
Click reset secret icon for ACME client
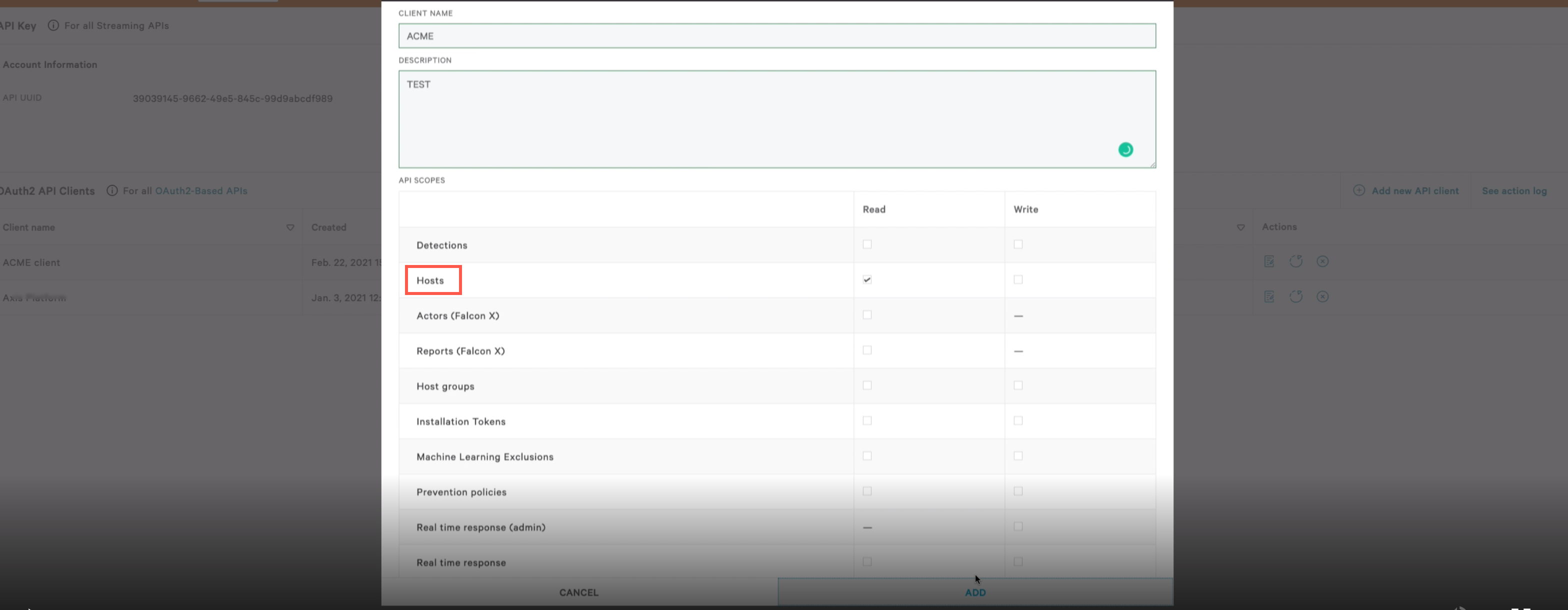(1296, 262)
